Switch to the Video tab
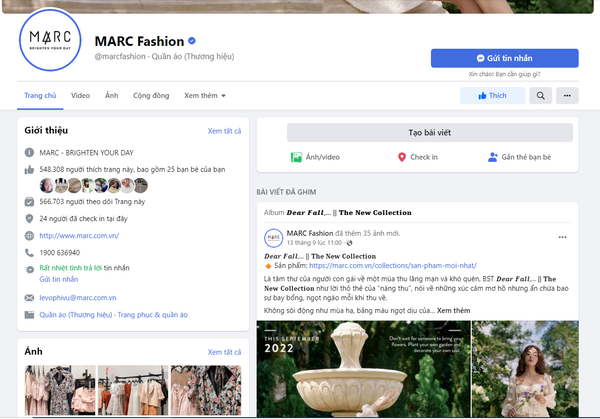 [80, 96]
